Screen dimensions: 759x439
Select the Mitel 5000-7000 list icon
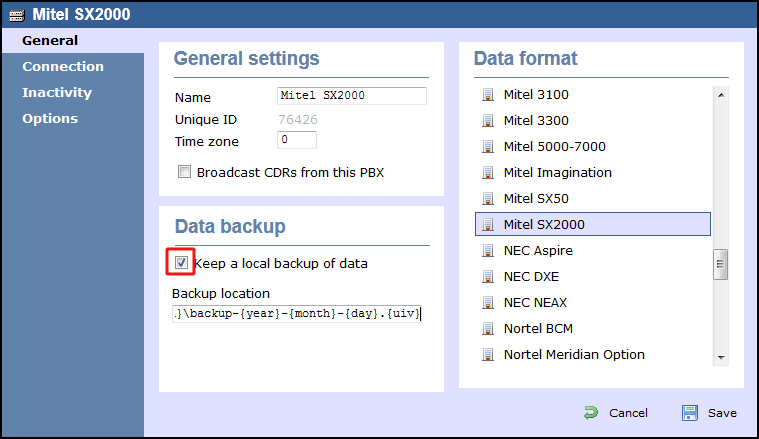pos(488,147)
